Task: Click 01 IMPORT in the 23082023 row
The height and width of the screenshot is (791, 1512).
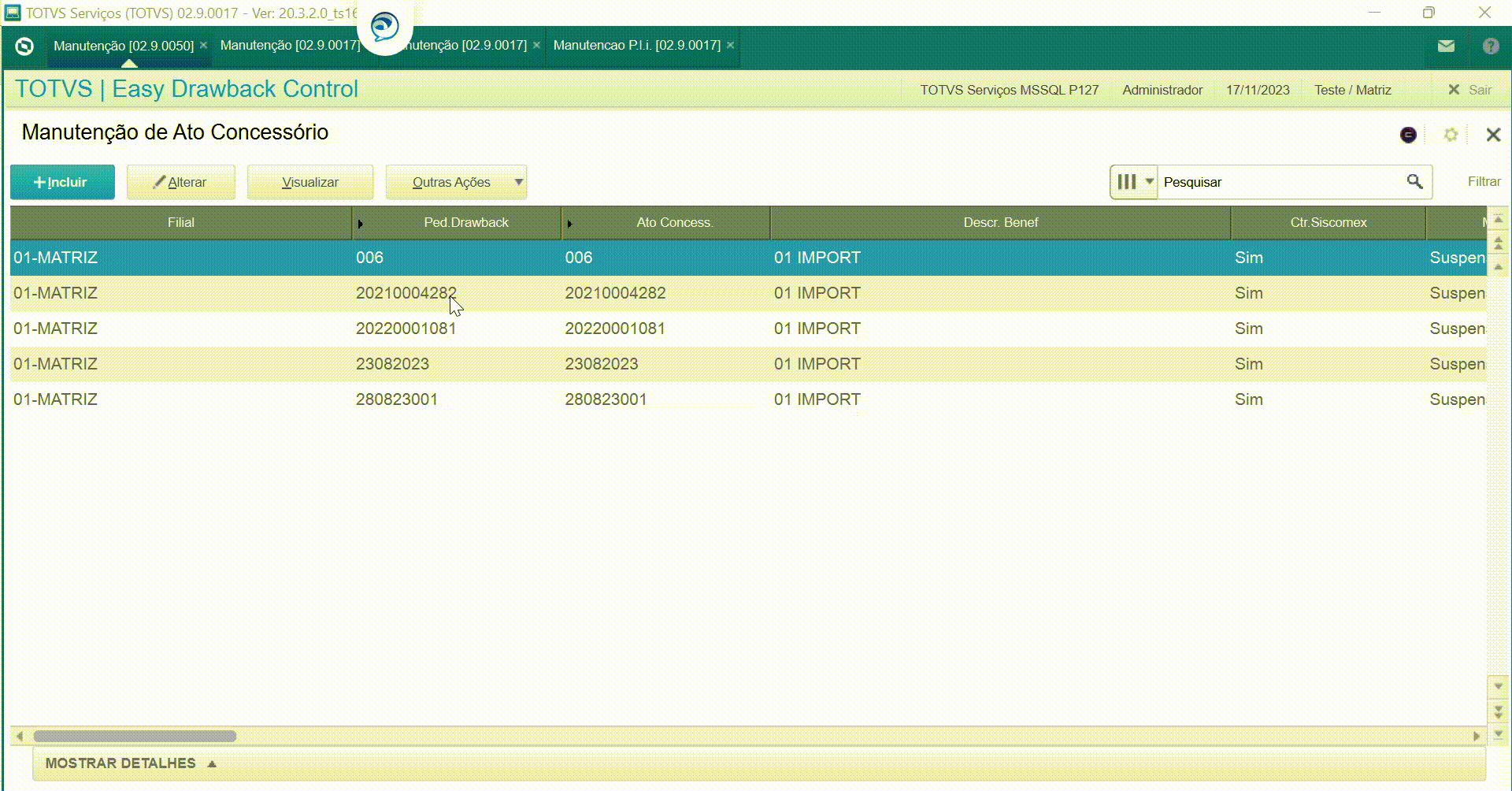Action: 817,364
